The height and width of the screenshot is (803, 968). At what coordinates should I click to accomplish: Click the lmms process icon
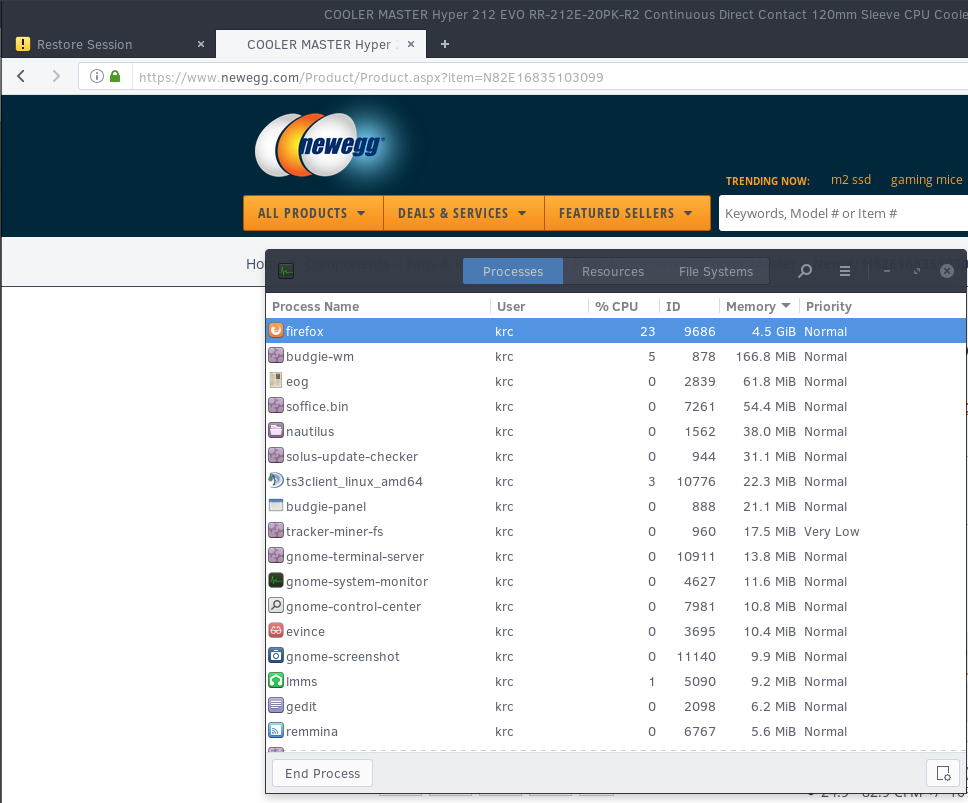pyautogui.click(x=276, y=681)
